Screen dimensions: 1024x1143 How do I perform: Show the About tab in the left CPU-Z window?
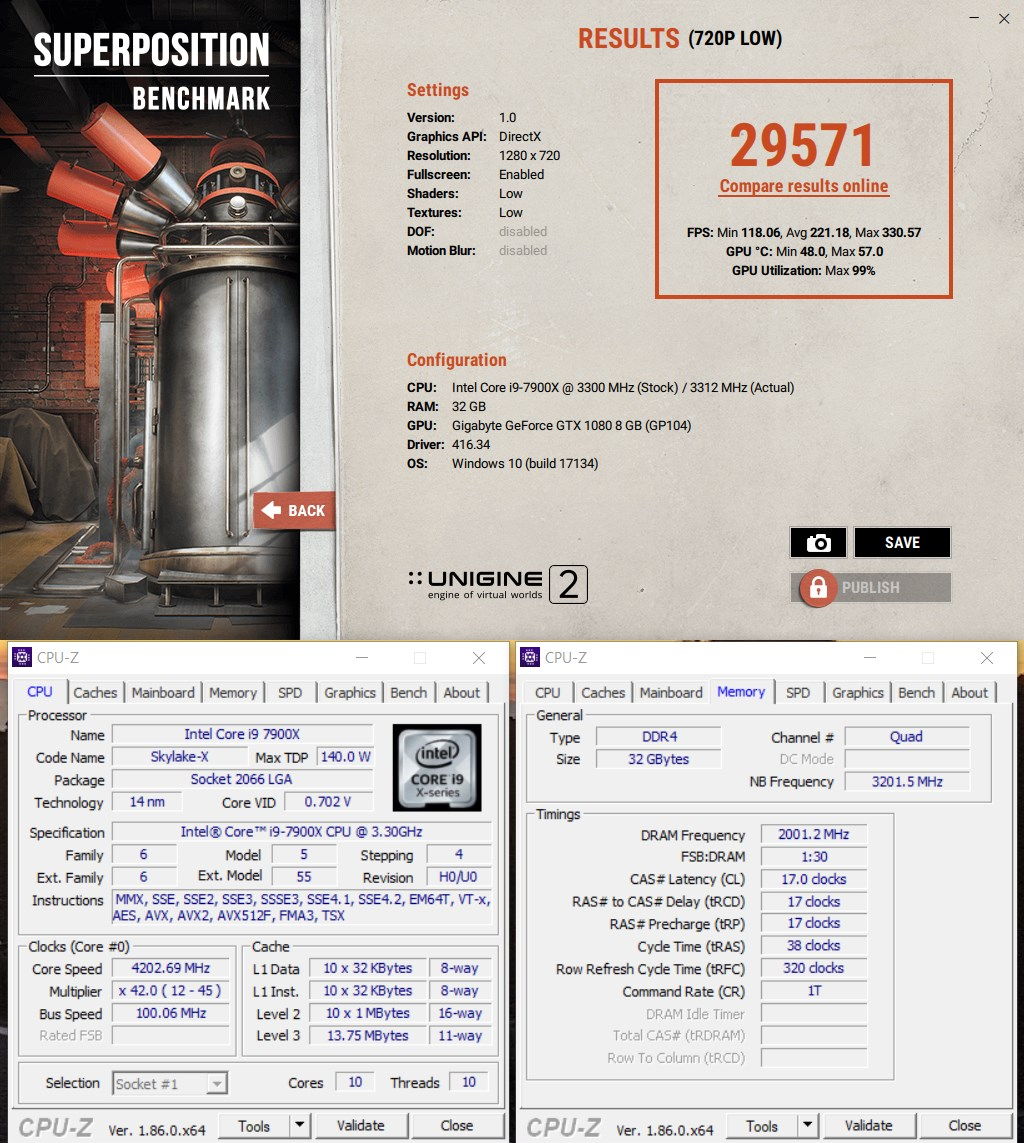click(462, 693)
